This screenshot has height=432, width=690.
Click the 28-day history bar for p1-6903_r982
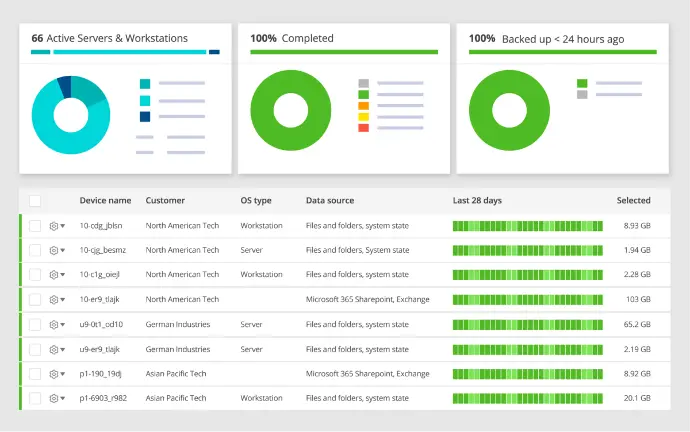tap(527, 399)
